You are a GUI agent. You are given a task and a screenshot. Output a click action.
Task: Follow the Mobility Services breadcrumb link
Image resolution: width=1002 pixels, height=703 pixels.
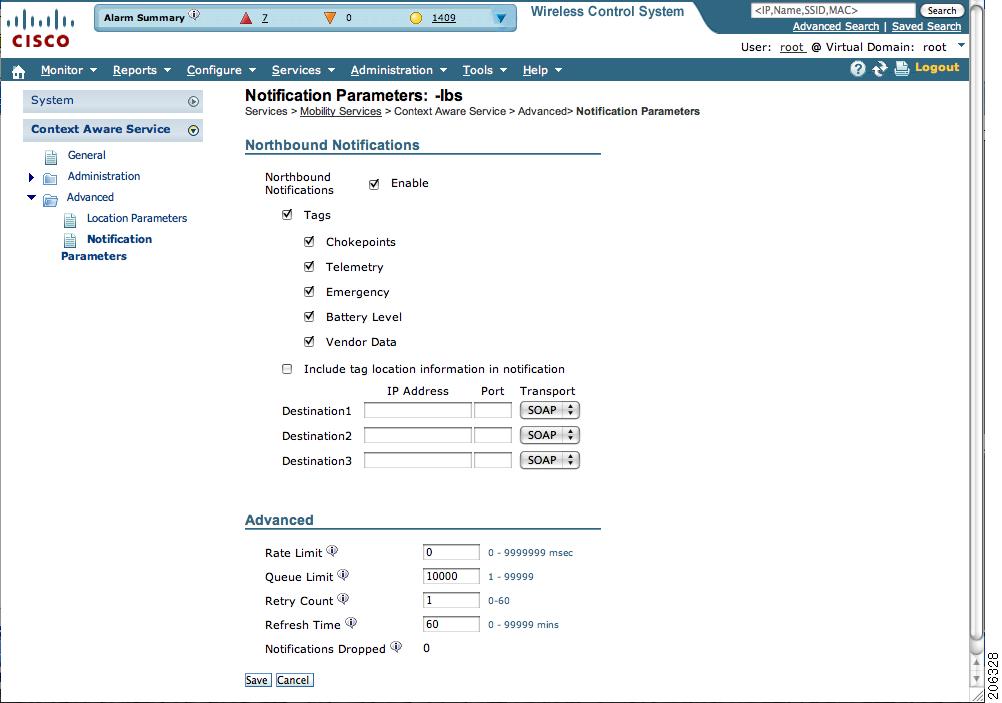(x=340, y=111)
